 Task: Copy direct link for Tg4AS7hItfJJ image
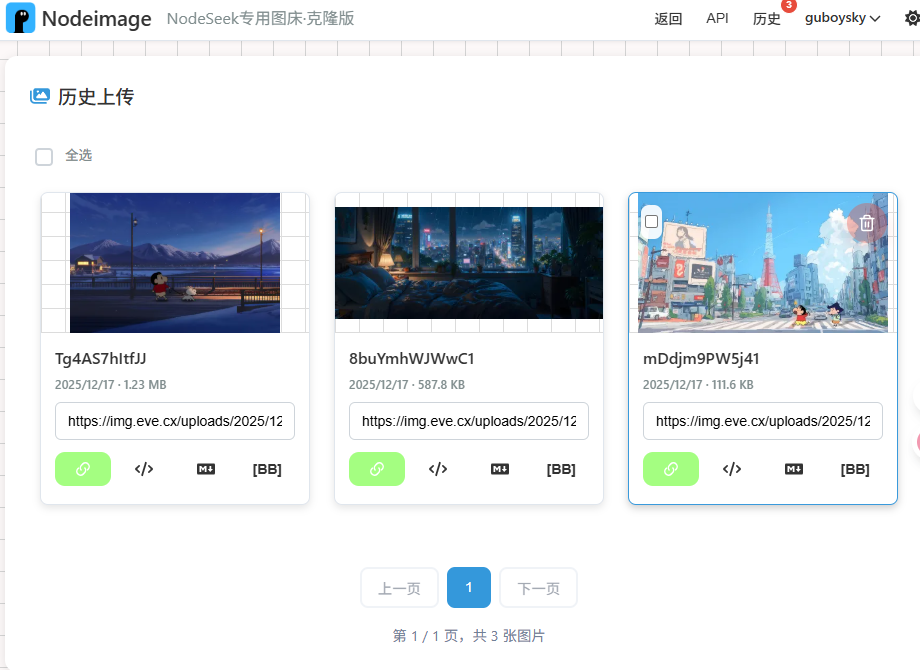83,469
